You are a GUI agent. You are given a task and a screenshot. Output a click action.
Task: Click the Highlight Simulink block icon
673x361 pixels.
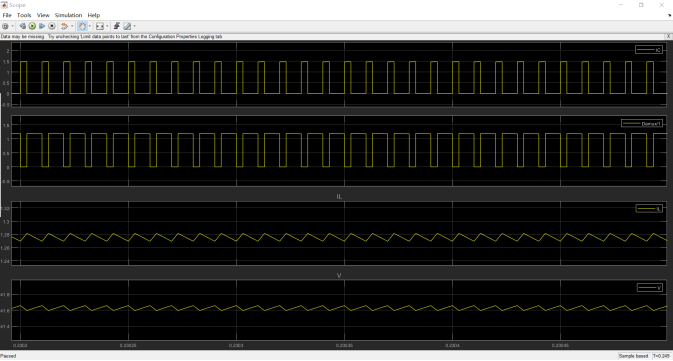pyautogui.click(x=64, y=26)
